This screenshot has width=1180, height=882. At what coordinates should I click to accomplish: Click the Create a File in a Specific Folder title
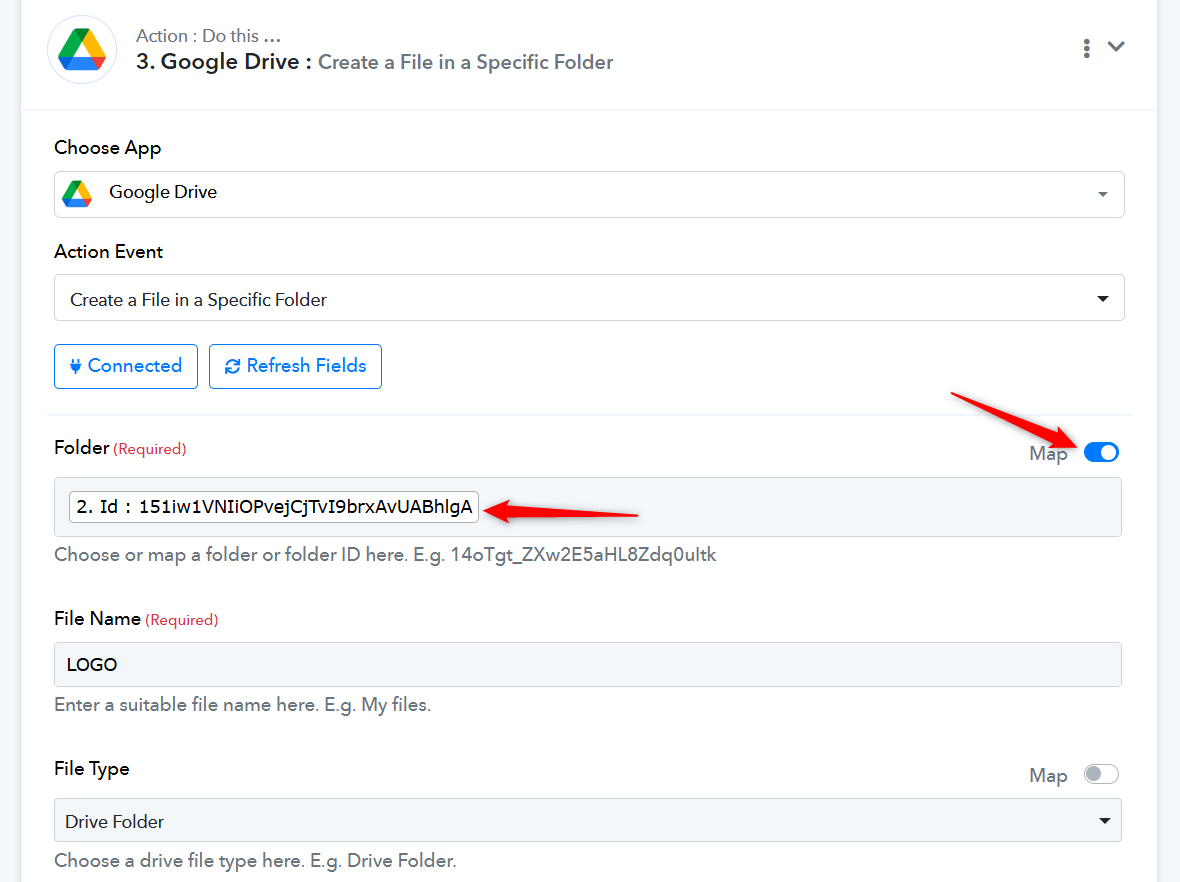point(465,62)
